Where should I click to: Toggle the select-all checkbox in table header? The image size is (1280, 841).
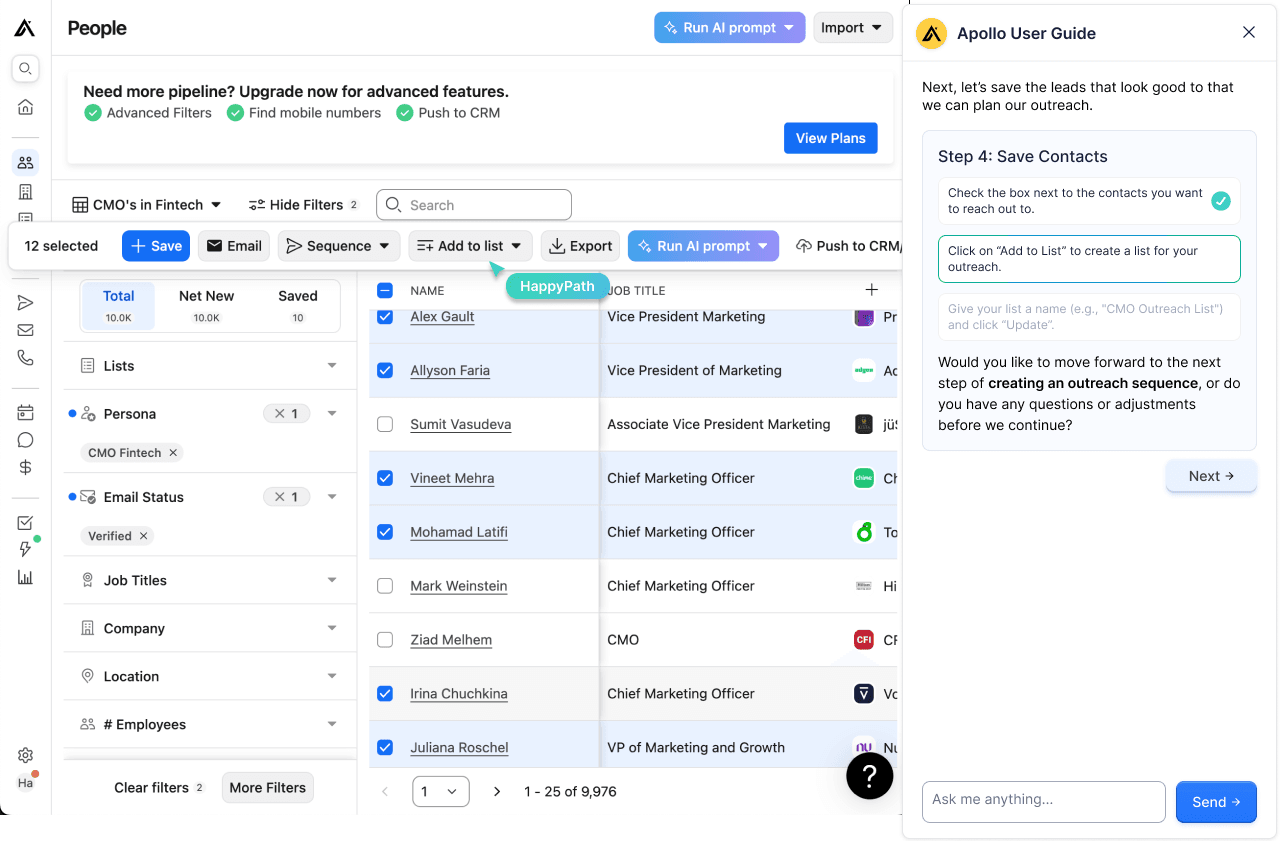[x=385, y=291]
